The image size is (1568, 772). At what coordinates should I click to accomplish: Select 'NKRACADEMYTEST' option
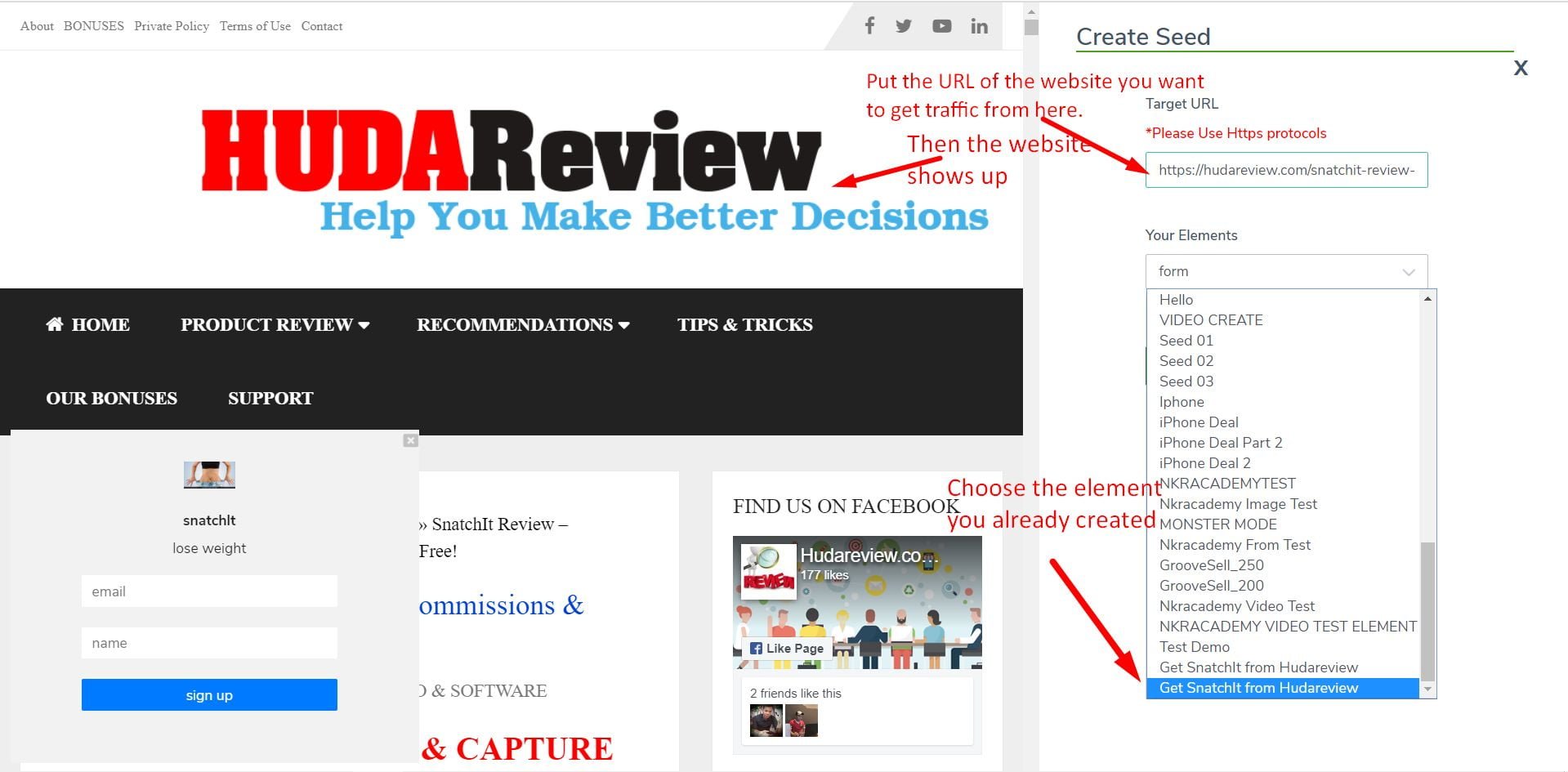(1283, 484)
